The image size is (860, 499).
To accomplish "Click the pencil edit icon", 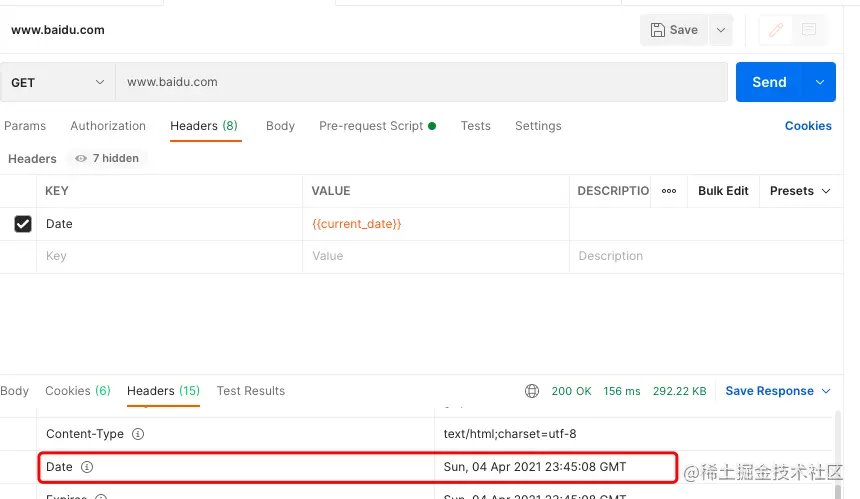I will (x=776, y=30).
